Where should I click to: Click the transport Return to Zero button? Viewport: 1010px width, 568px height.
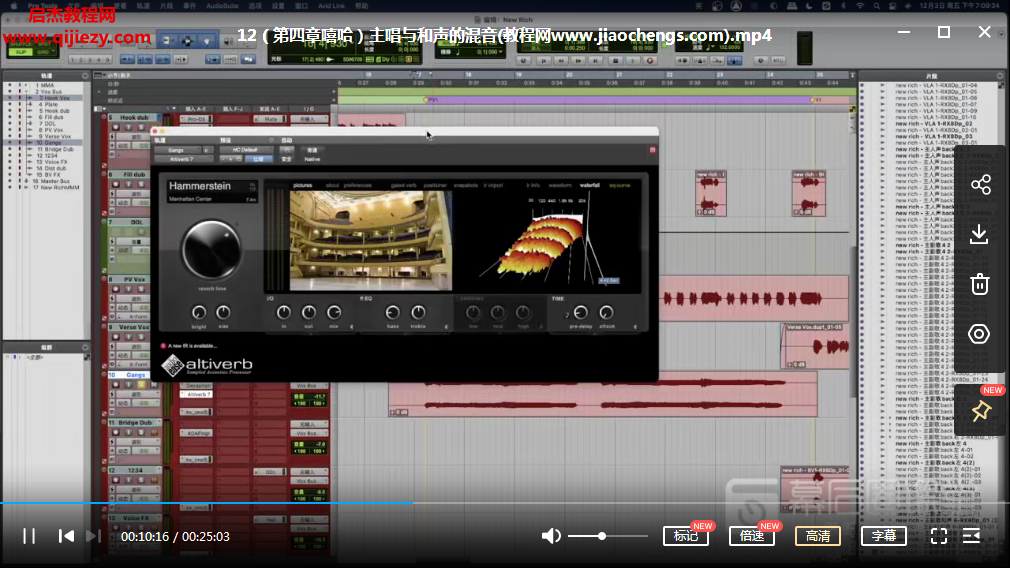click(x=543, y=61)
